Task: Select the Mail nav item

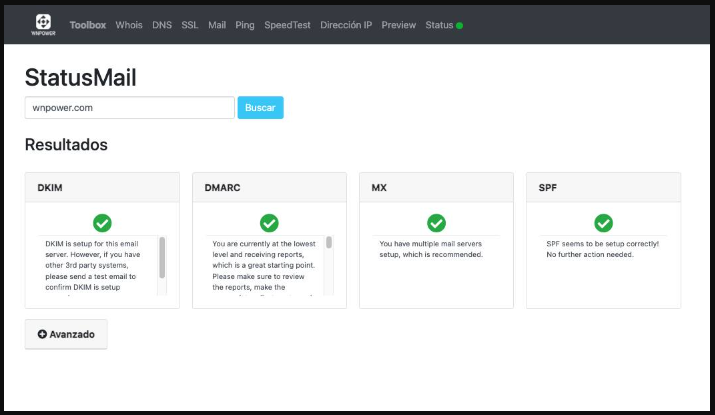Action: tap(217, 25)
